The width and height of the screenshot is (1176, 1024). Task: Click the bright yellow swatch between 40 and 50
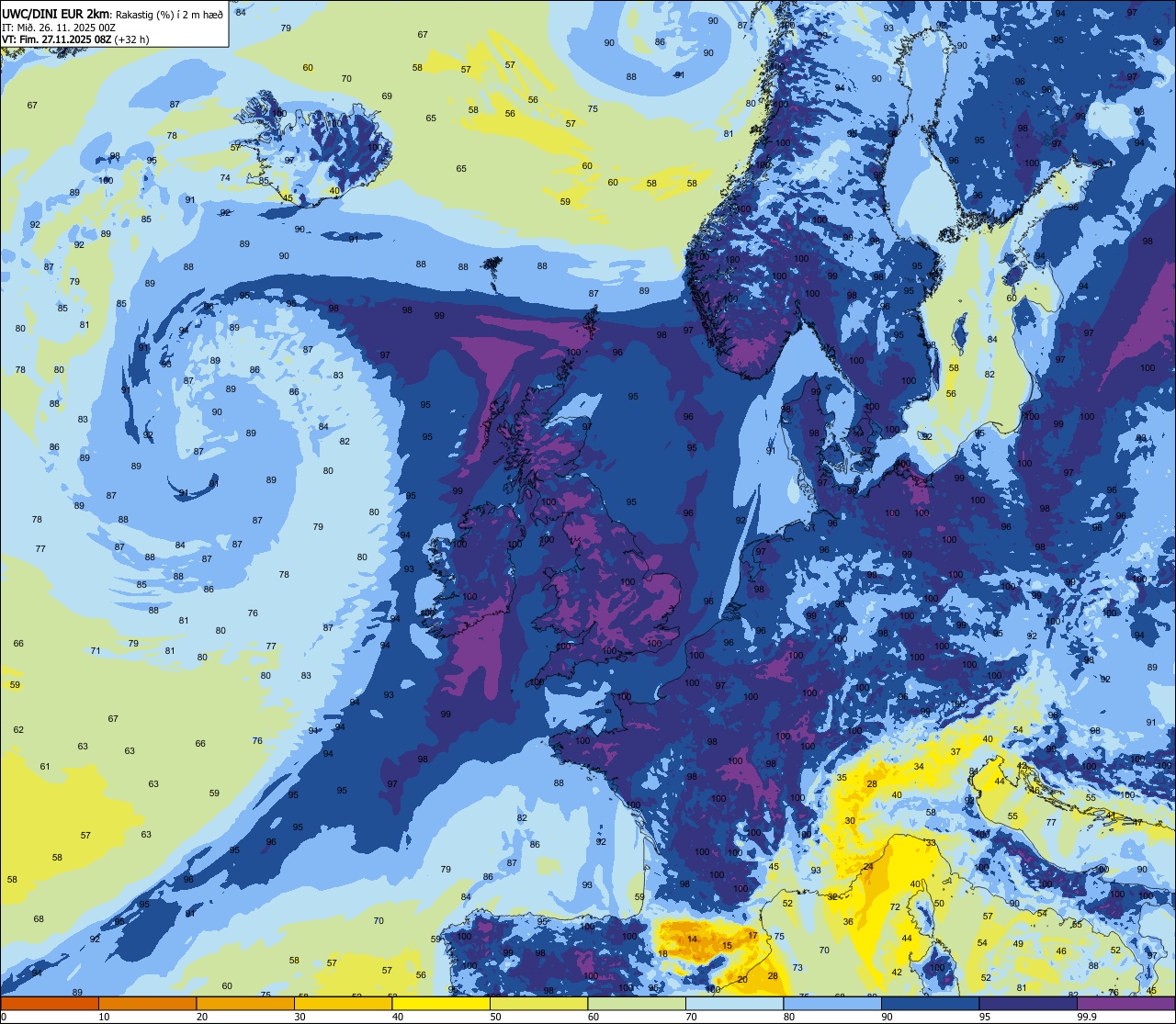tap(441, 1003)
